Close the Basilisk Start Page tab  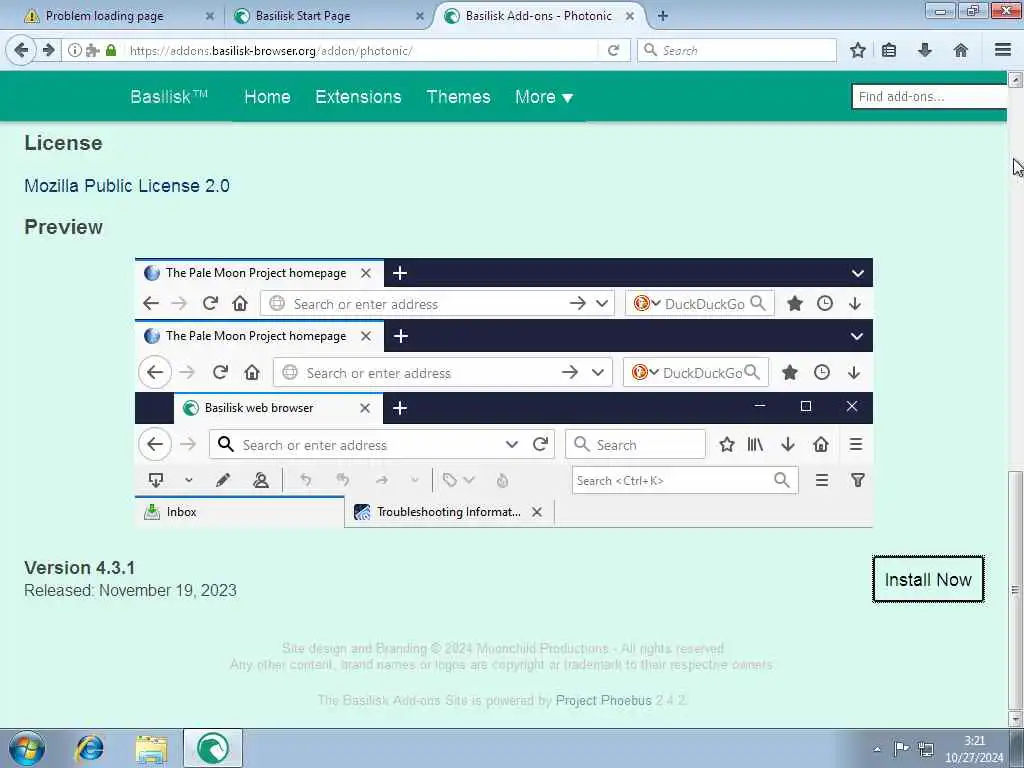pyautogui.click(x=420, y=16)
